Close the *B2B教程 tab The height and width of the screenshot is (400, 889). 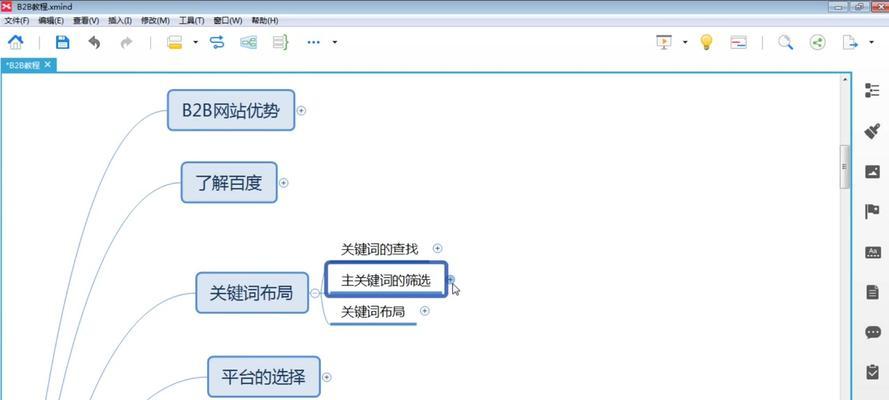48,65
